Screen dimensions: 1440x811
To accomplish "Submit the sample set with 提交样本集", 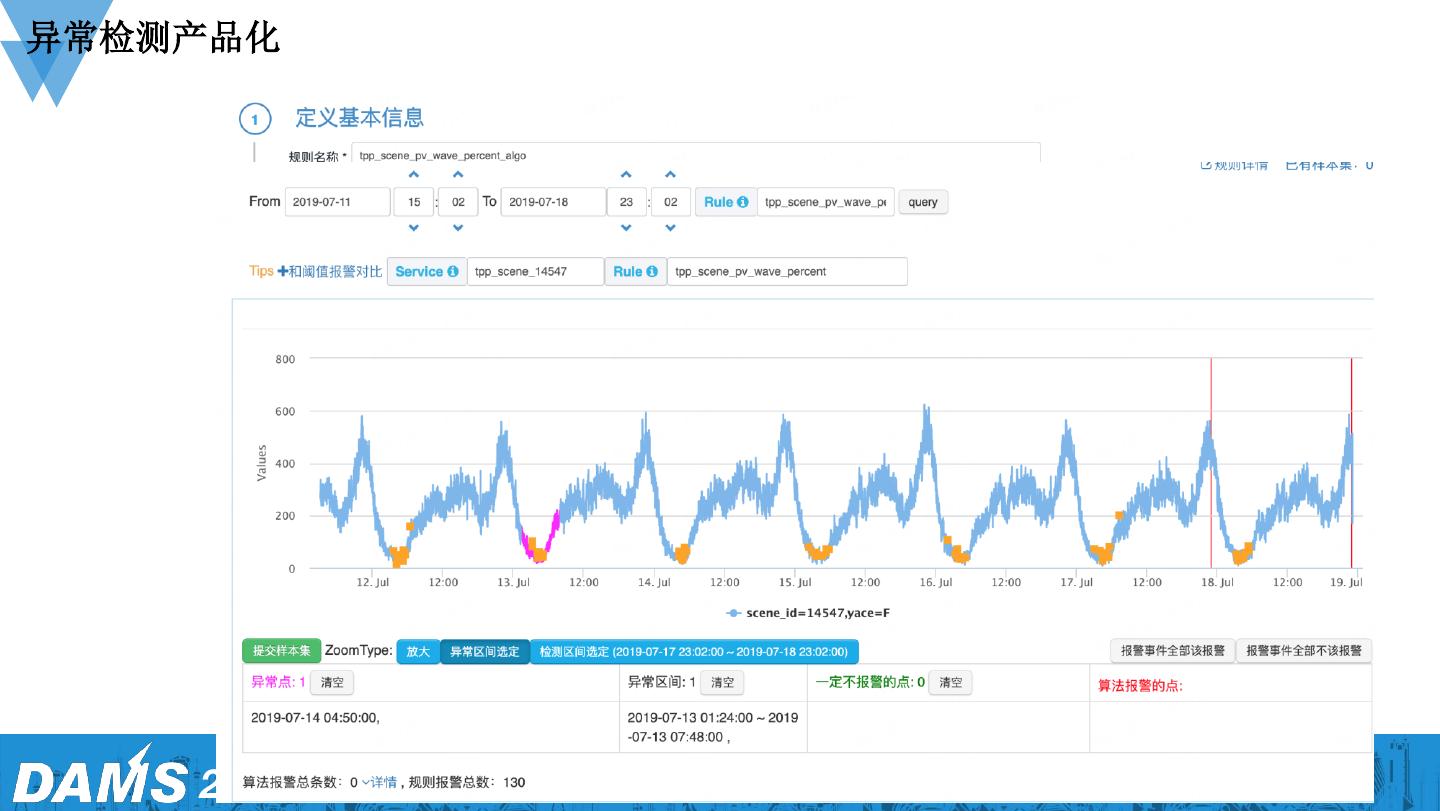I will point(281,651).
